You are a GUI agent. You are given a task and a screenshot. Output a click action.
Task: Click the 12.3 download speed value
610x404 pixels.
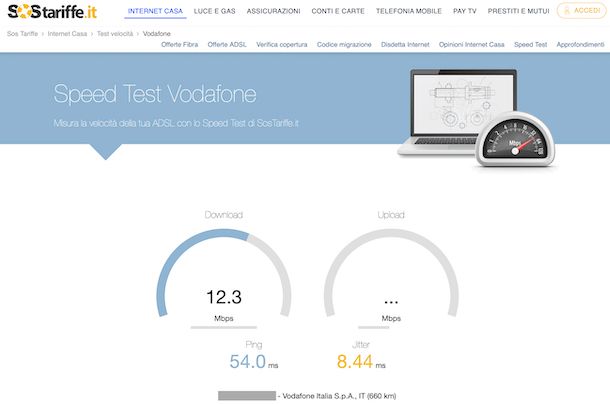click(224, 297)
